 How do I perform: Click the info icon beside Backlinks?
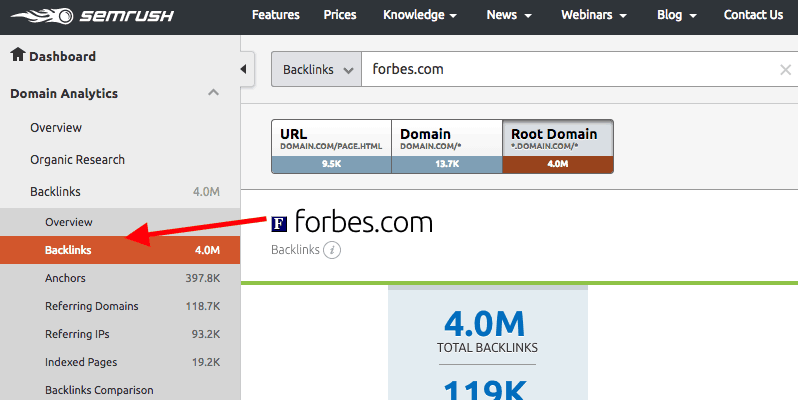pos(333,249)
